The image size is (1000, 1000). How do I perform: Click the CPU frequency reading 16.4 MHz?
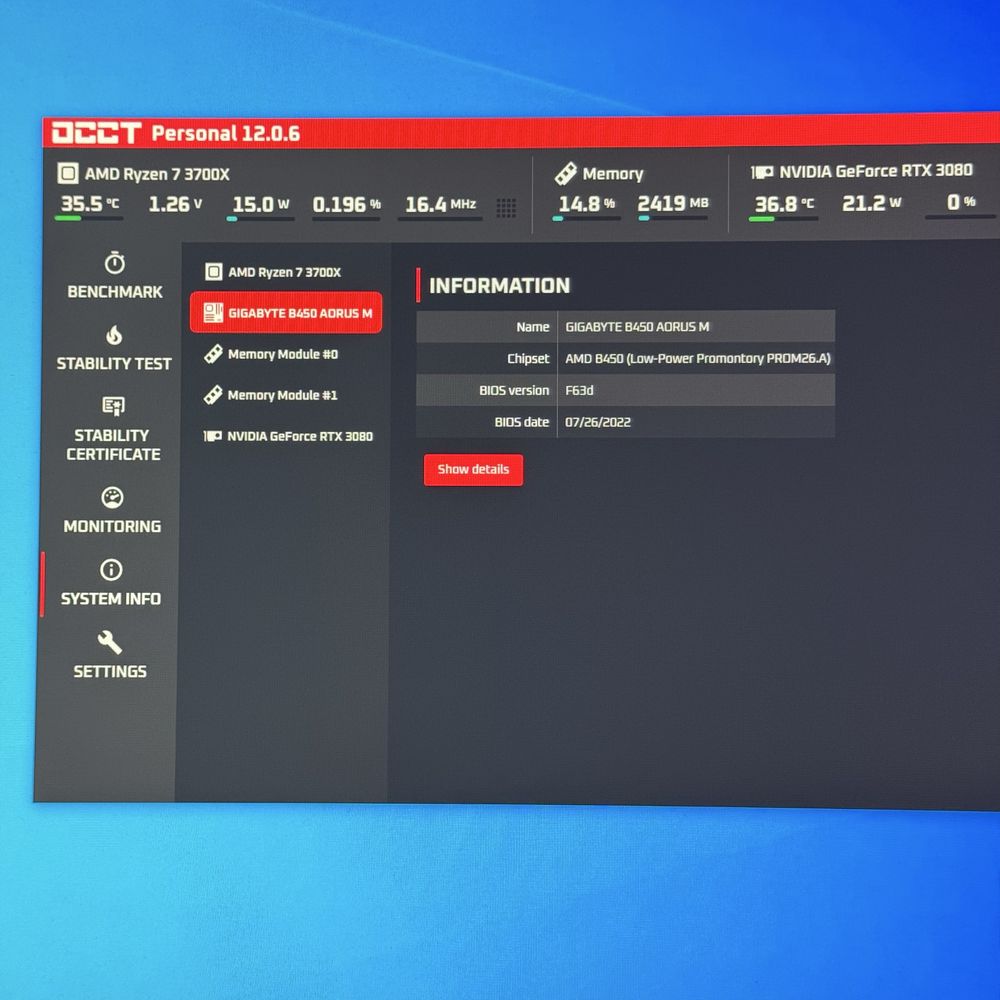pos(441,205)
